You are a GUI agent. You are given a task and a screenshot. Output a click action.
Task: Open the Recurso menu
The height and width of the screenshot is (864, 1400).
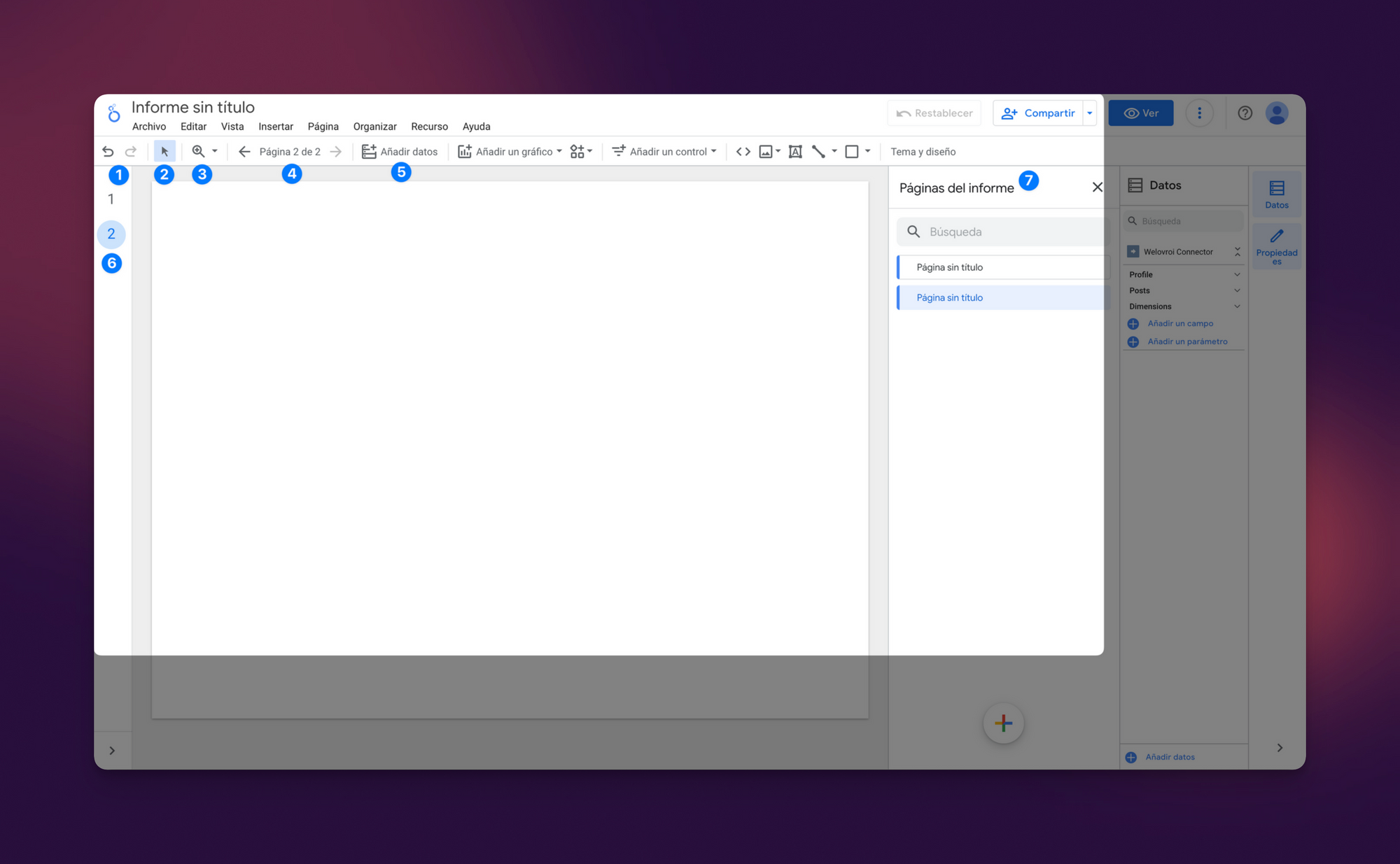(x=430, y=127)
